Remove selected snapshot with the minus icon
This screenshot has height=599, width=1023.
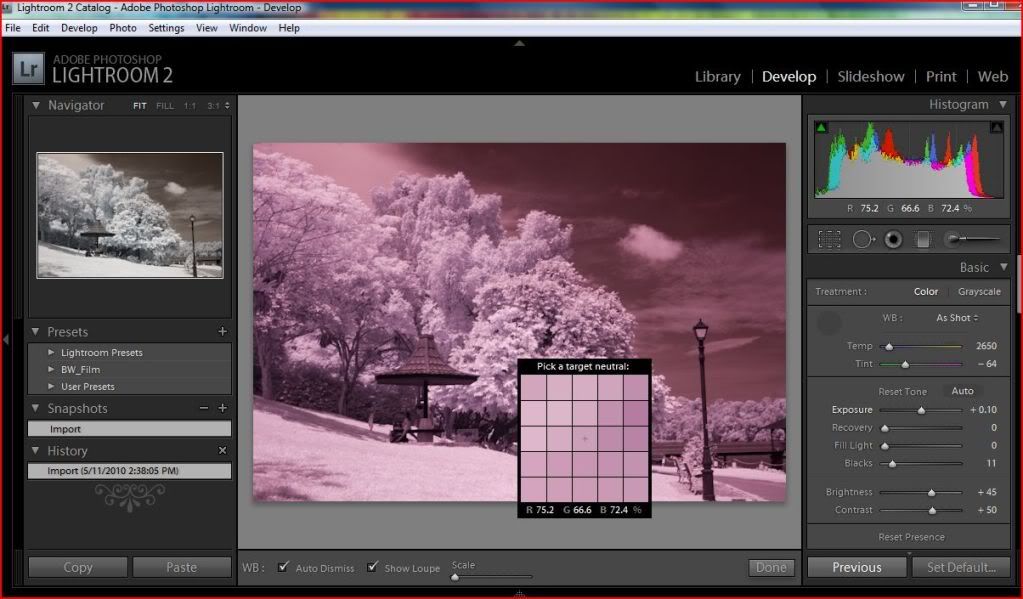click(x=204, y=408)
